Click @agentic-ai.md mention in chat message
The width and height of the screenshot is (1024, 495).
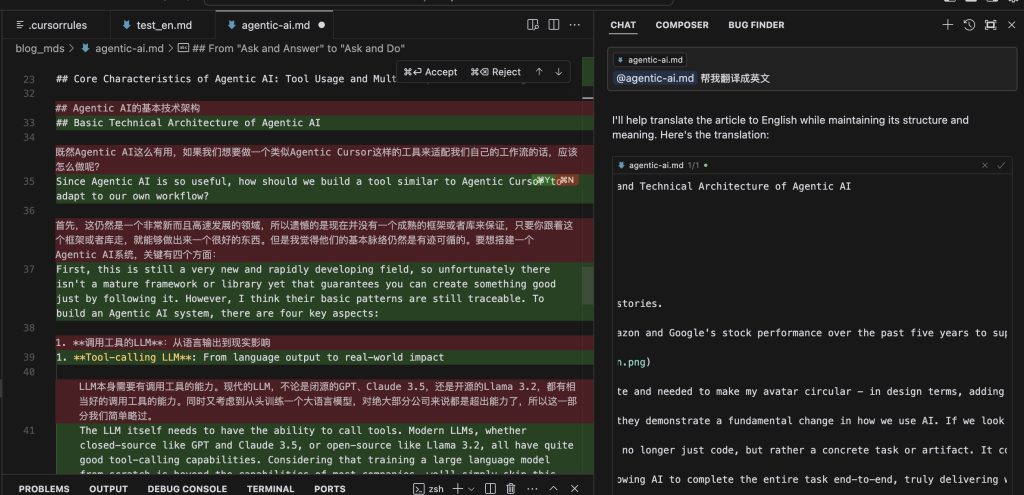click(655, 78)
